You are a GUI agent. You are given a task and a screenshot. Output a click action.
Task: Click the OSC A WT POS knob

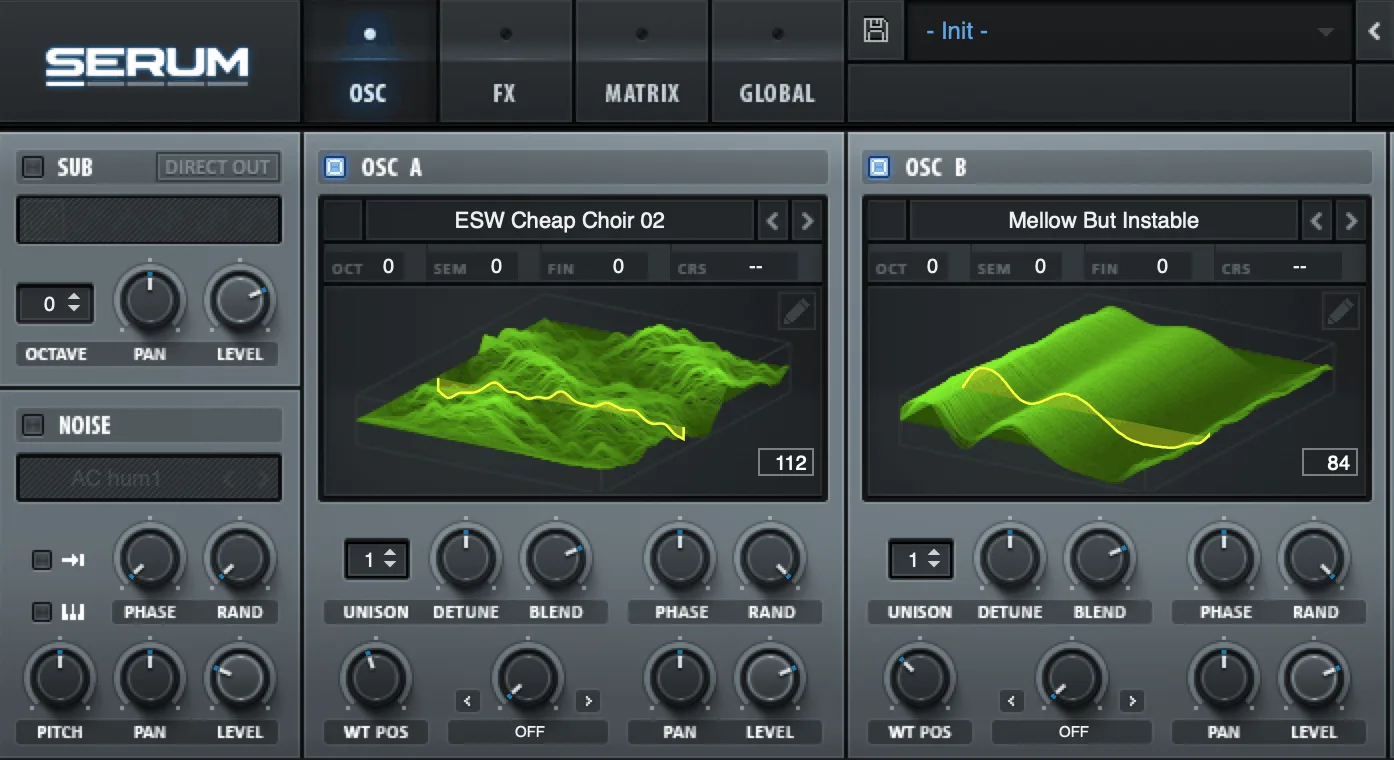(x=375, y=679)
